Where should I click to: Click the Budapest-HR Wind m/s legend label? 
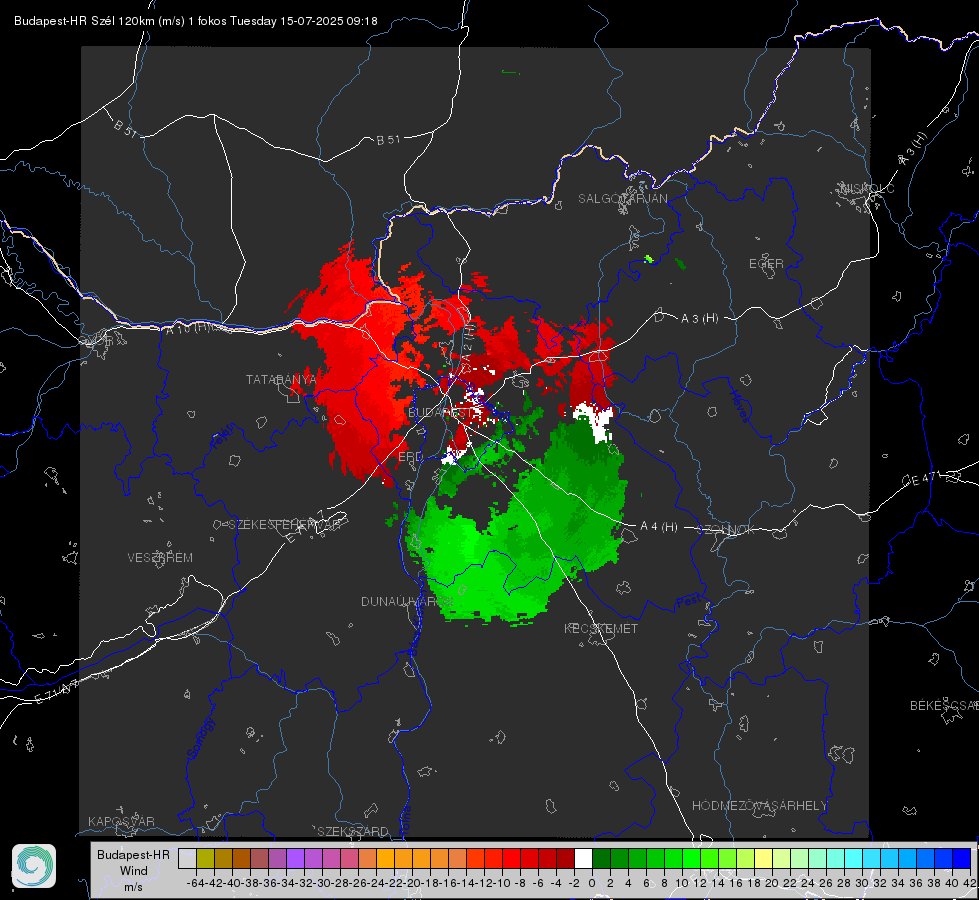click(134, 871)
